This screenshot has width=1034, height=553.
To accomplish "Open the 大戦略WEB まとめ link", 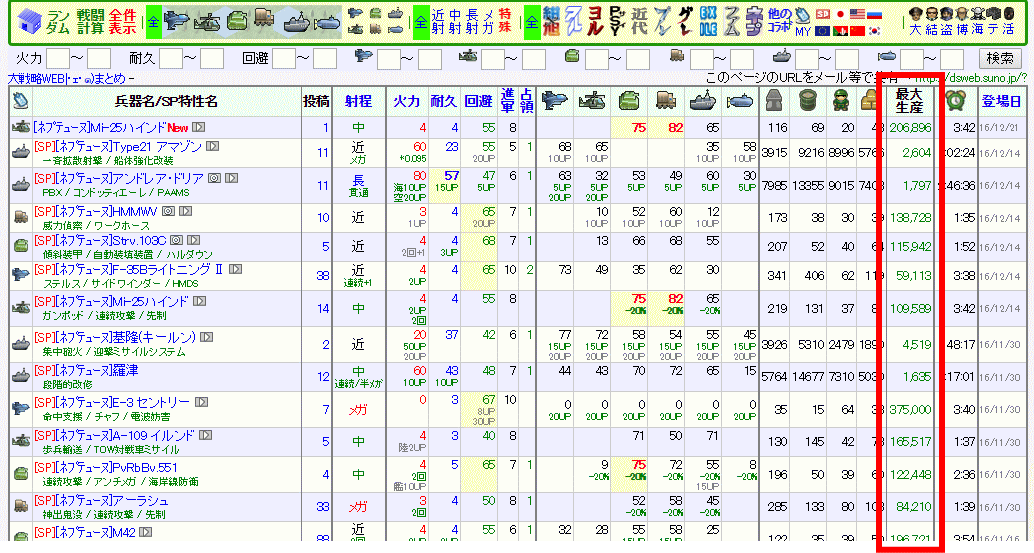I will pos(66,78).
